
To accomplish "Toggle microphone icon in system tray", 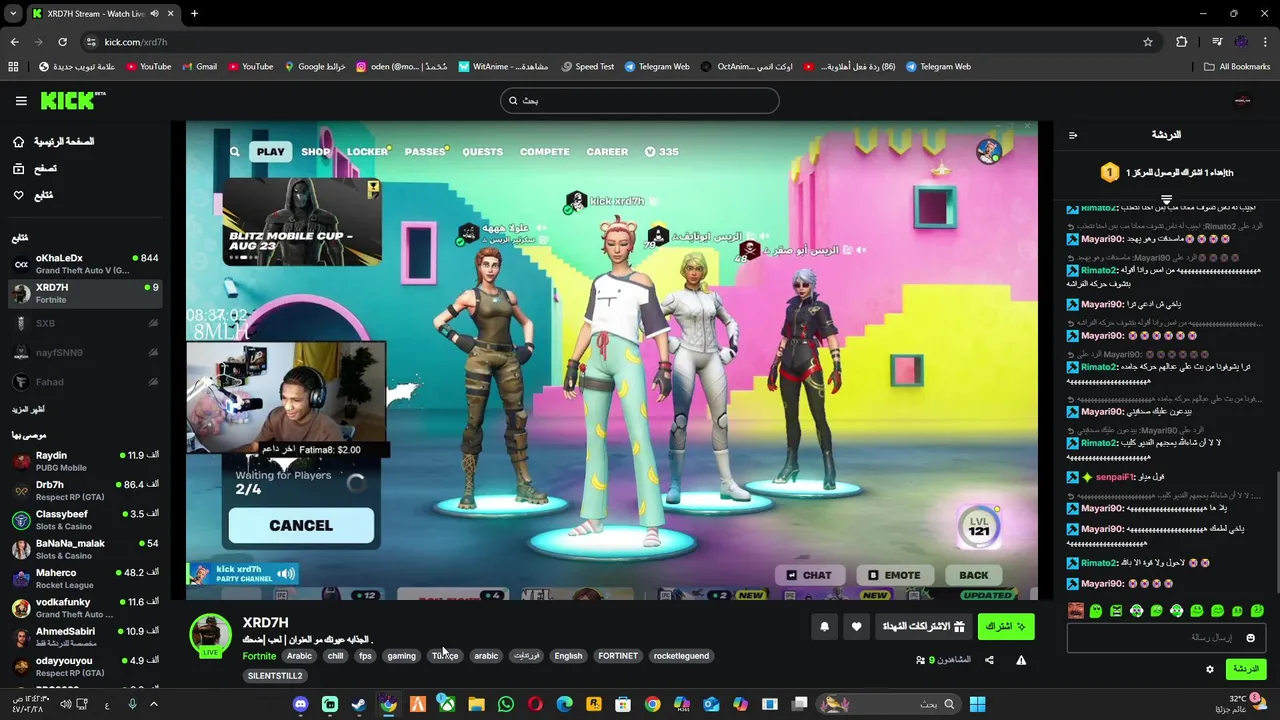I will pyautogui.click(x=132, y=704).
